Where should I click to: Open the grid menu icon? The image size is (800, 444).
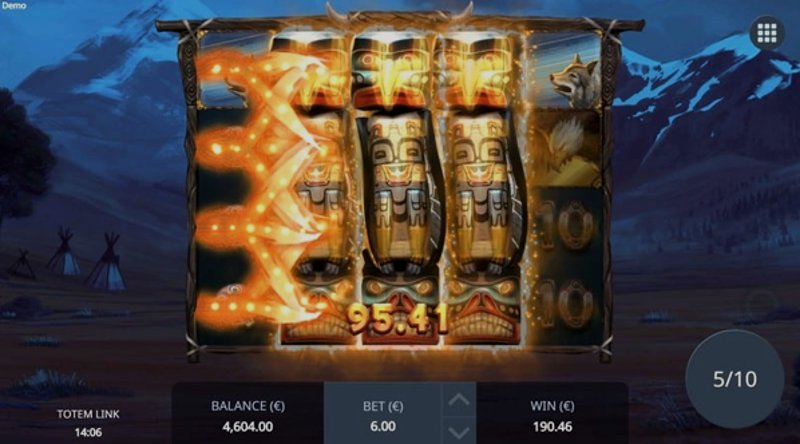[x=766, y=33]
